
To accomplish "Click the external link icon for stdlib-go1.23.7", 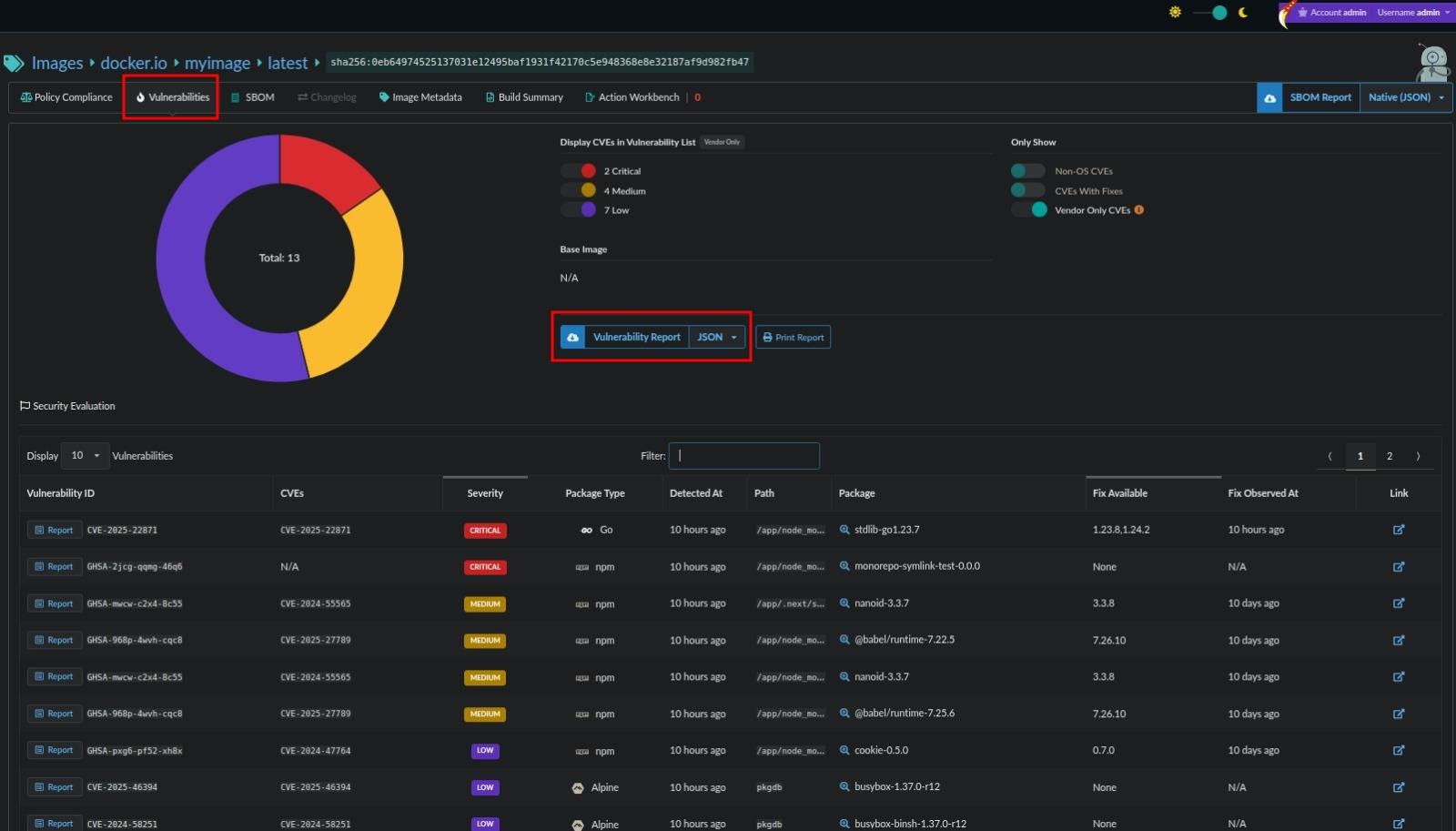I will 1399,529.
